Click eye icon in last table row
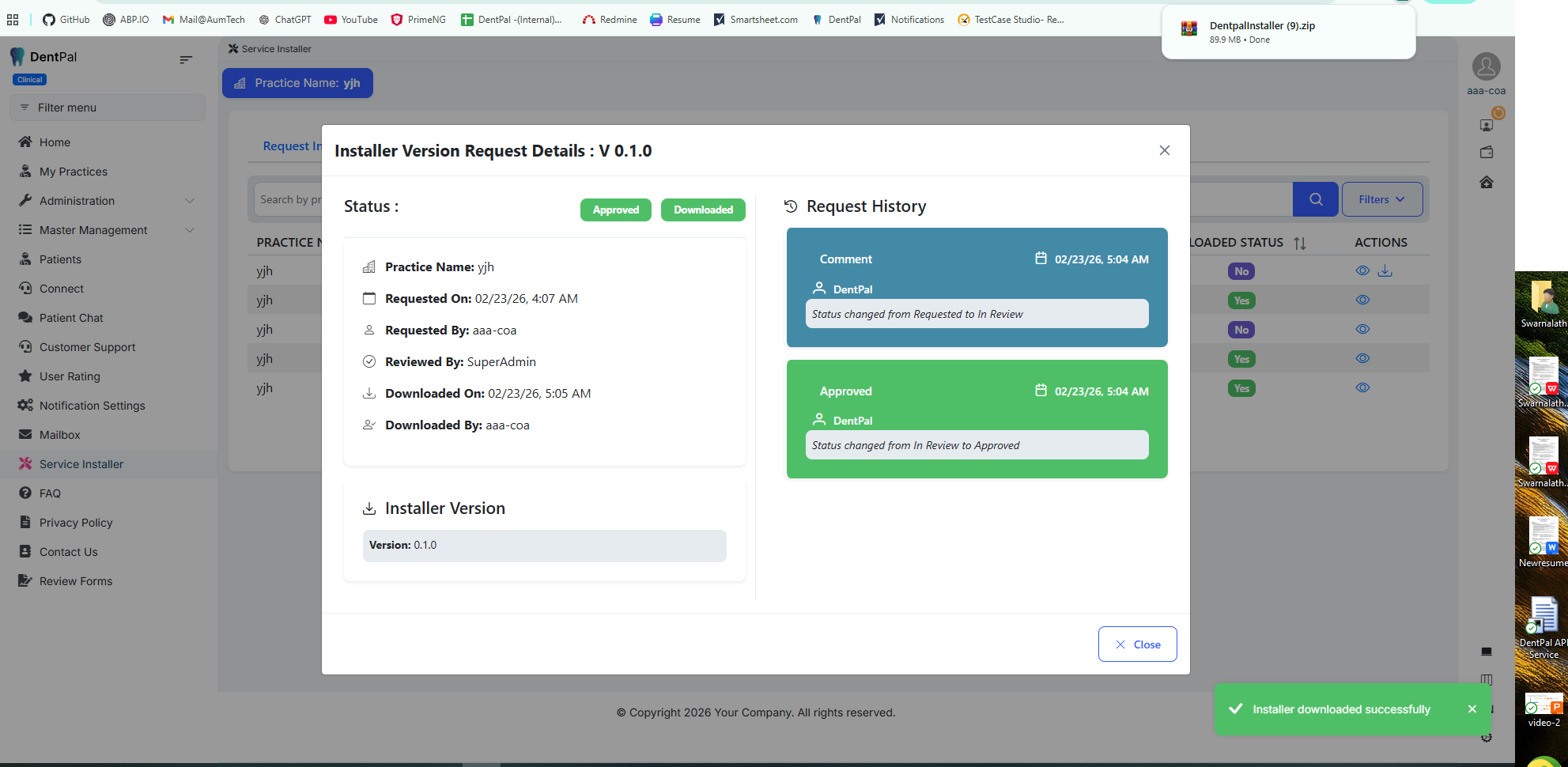 click(1362, 388)
